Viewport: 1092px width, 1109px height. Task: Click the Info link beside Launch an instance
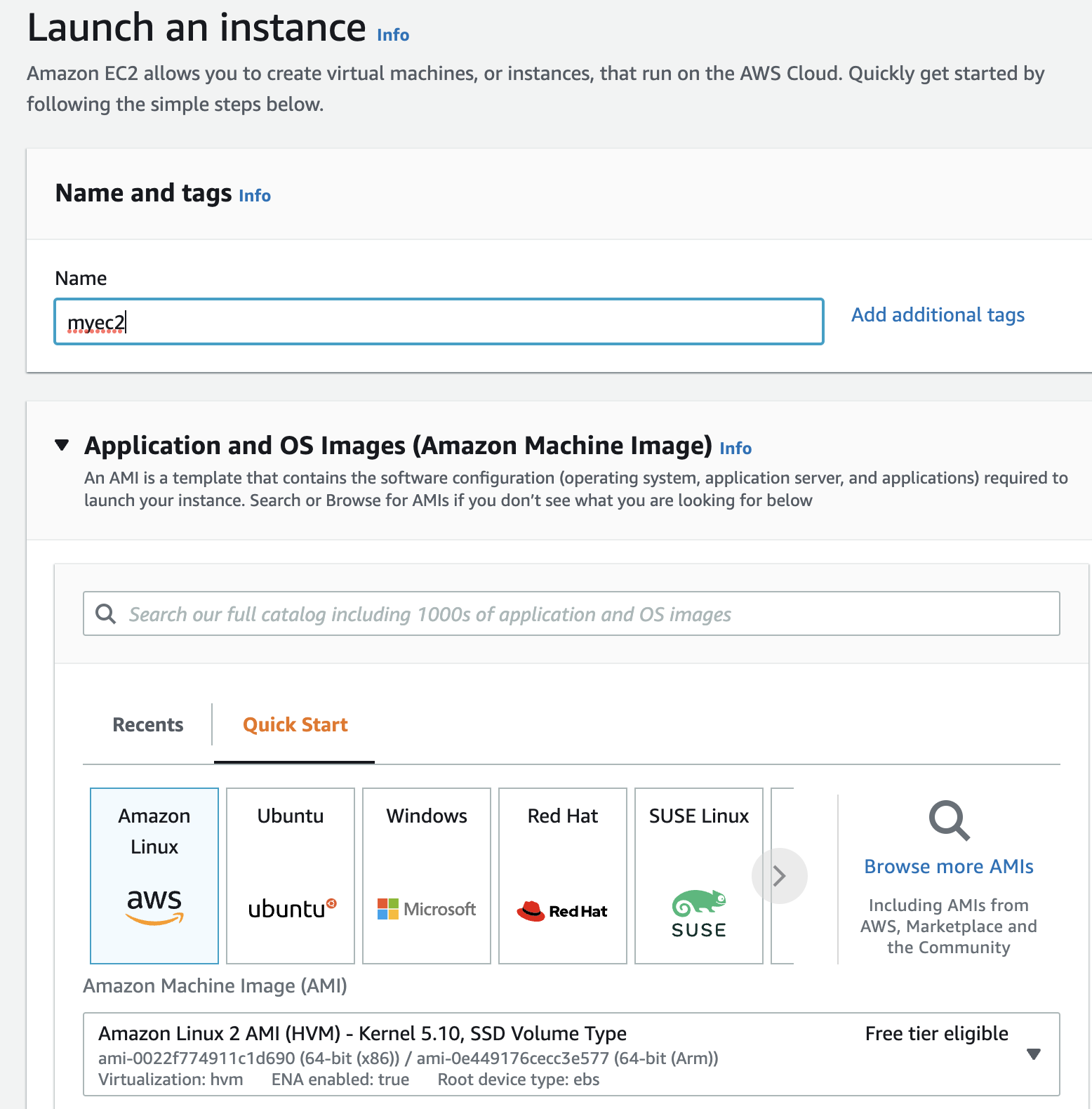(x=393, y=34)
